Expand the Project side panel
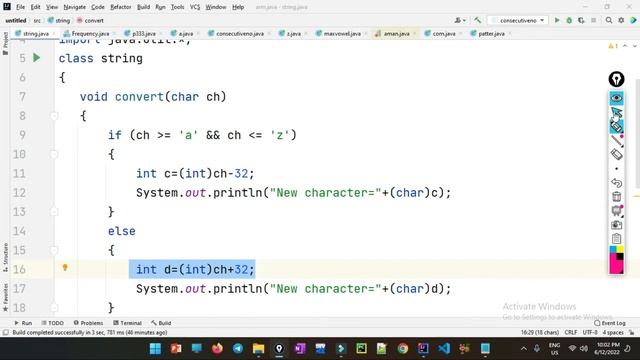 pos(5,43)
